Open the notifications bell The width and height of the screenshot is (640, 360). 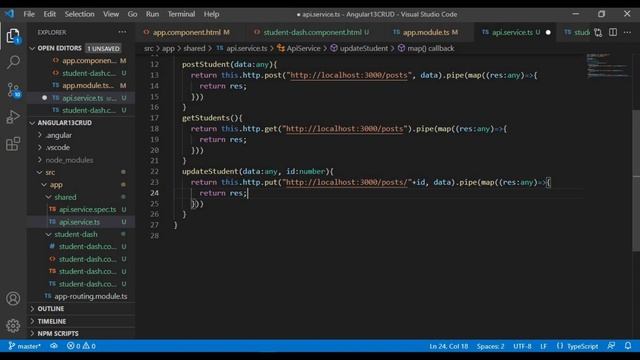[628, 346]
